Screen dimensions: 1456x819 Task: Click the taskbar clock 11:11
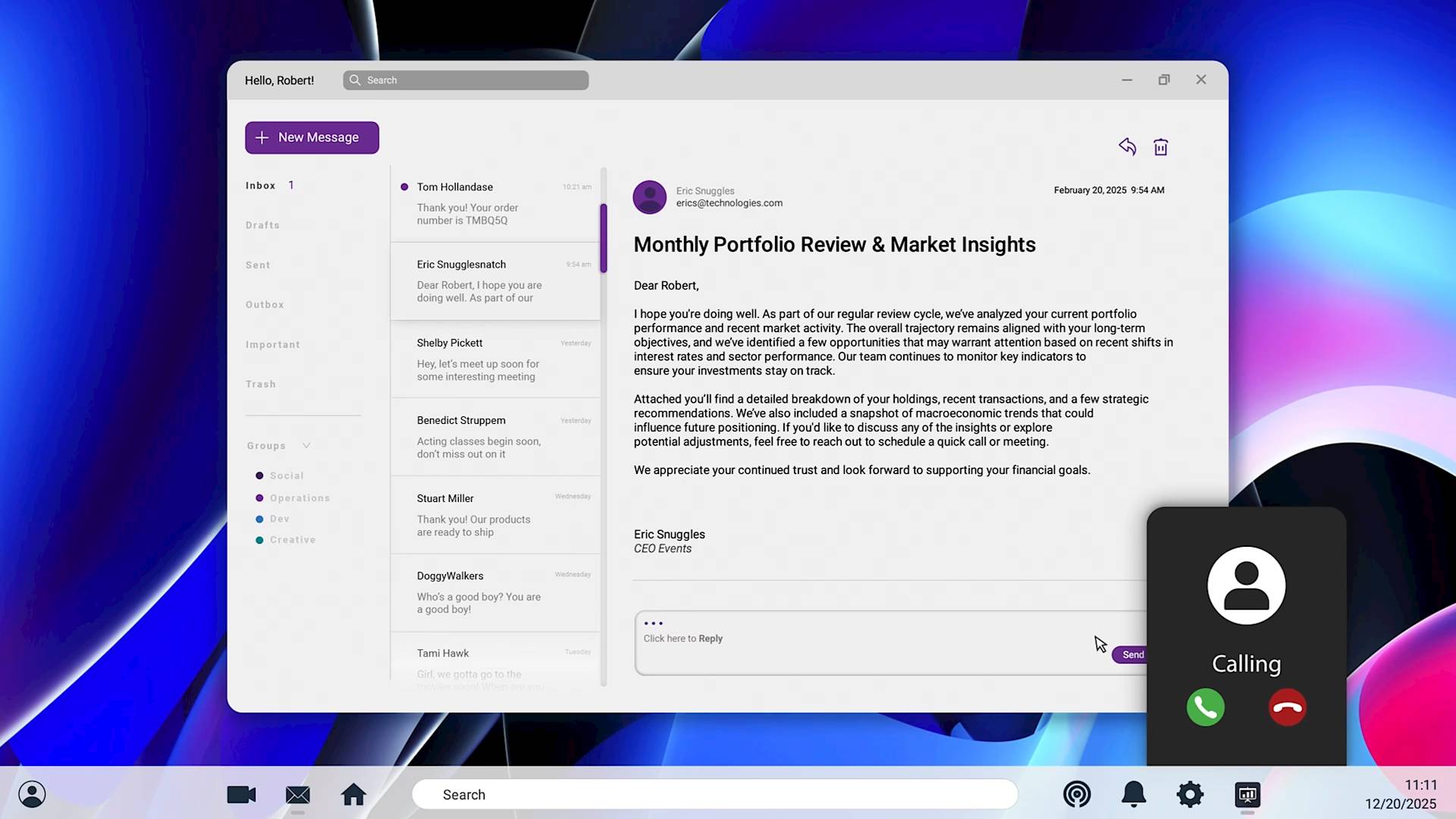coord(1420,785)
